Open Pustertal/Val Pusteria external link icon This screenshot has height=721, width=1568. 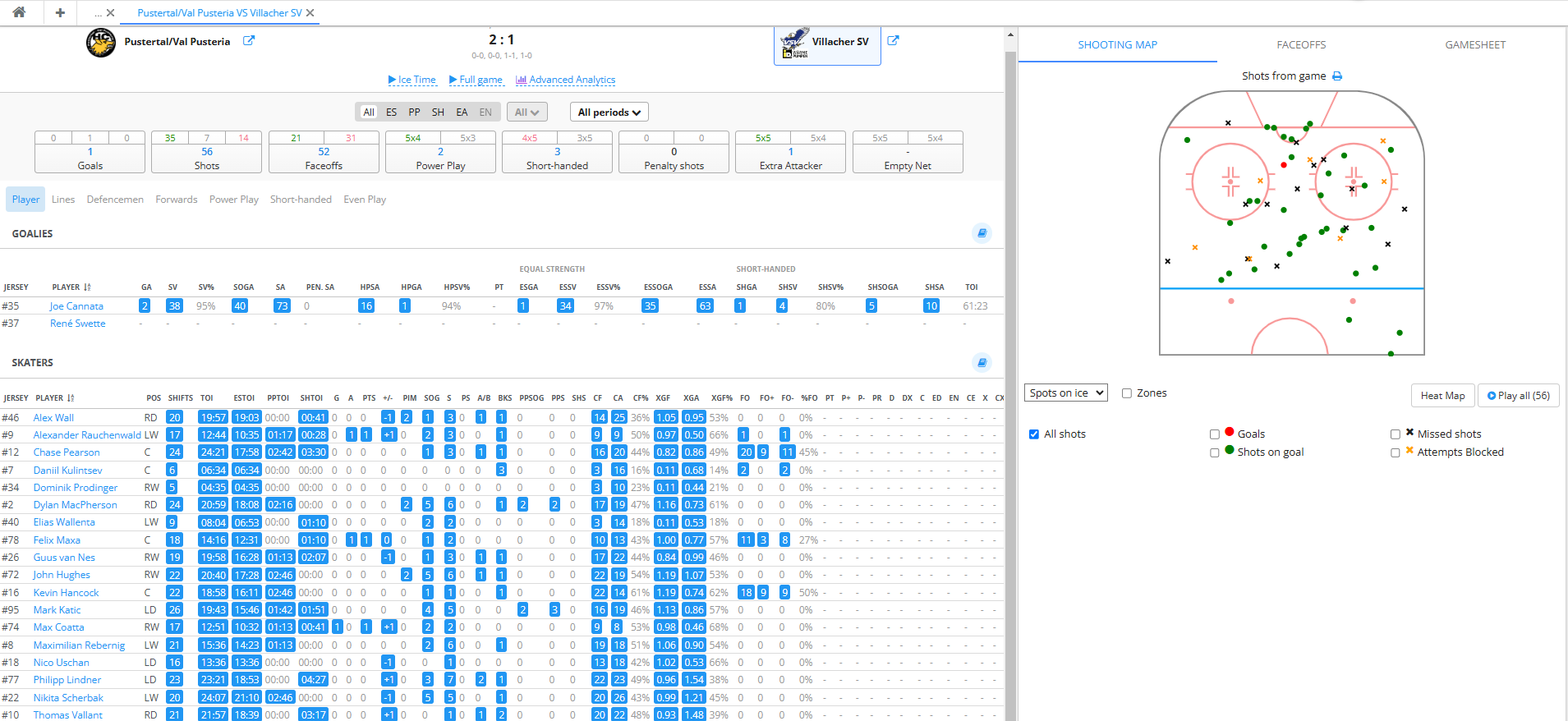pyautogui.click(x=249, y=41)
